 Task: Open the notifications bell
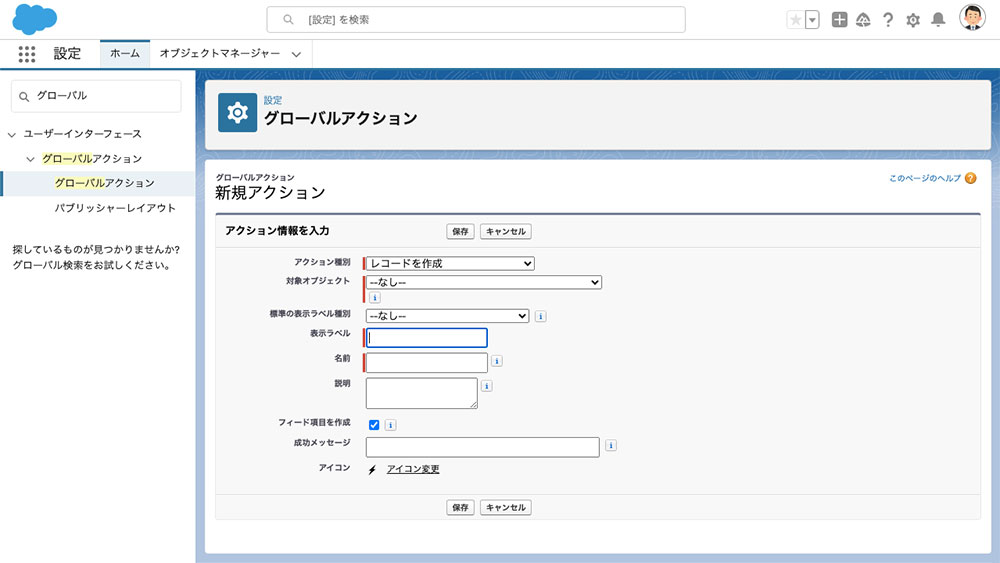(938, 20)
